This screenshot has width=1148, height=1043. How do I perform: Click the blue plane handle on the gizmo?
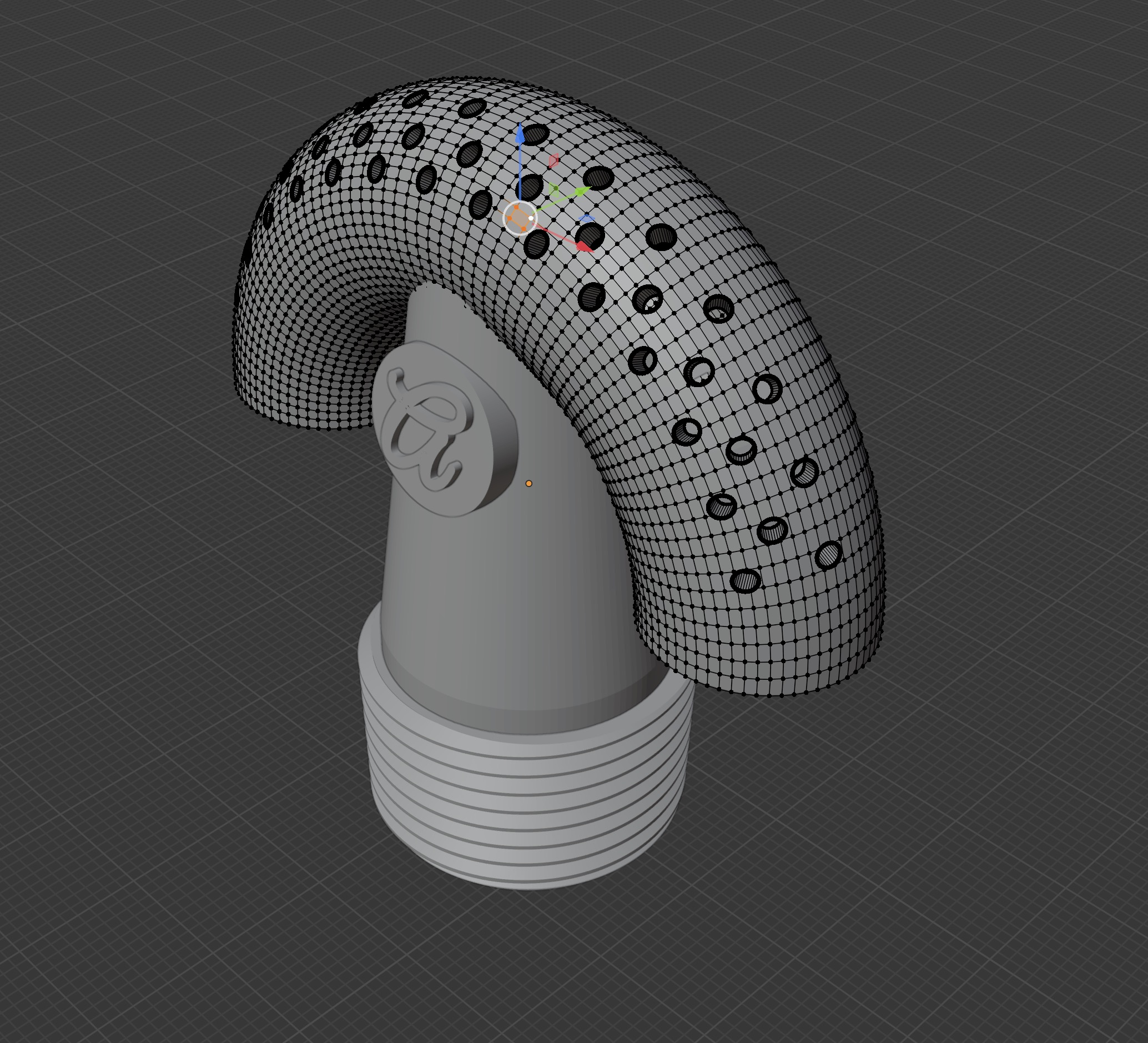click(x=587, y=218)
